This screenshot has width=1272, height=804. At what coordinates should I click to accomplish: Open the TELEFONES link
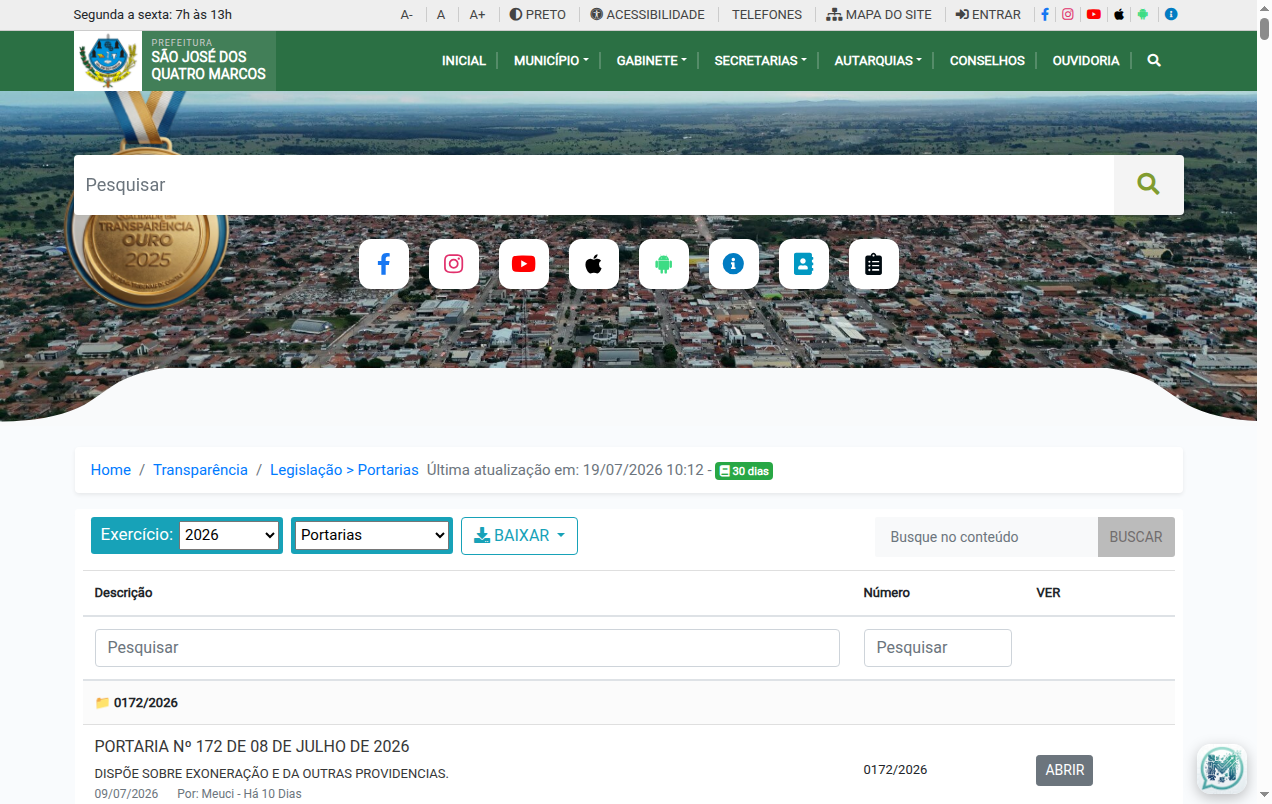point(767,15)
